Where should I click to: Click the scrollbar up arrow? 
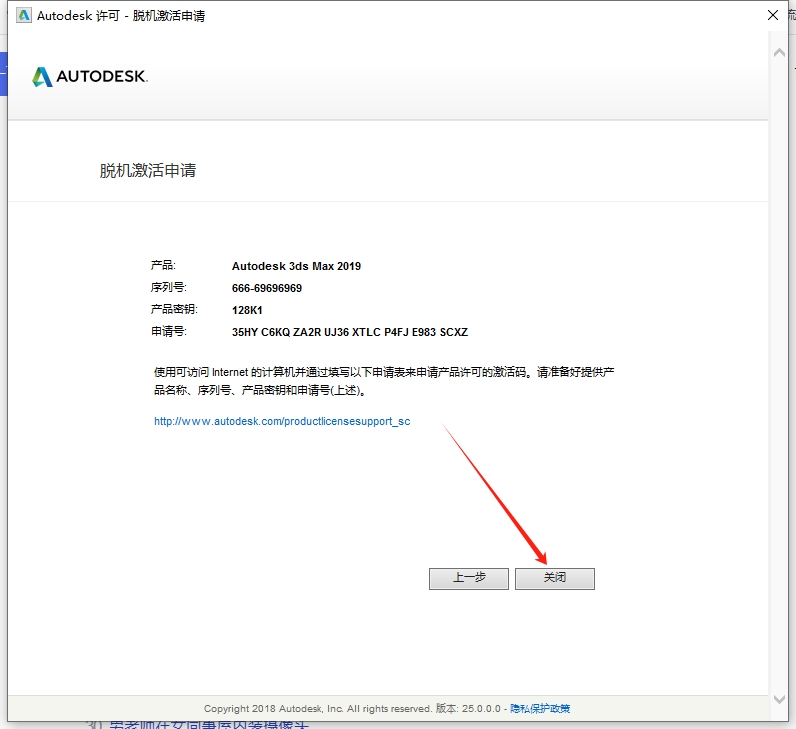tap(779, 52)
